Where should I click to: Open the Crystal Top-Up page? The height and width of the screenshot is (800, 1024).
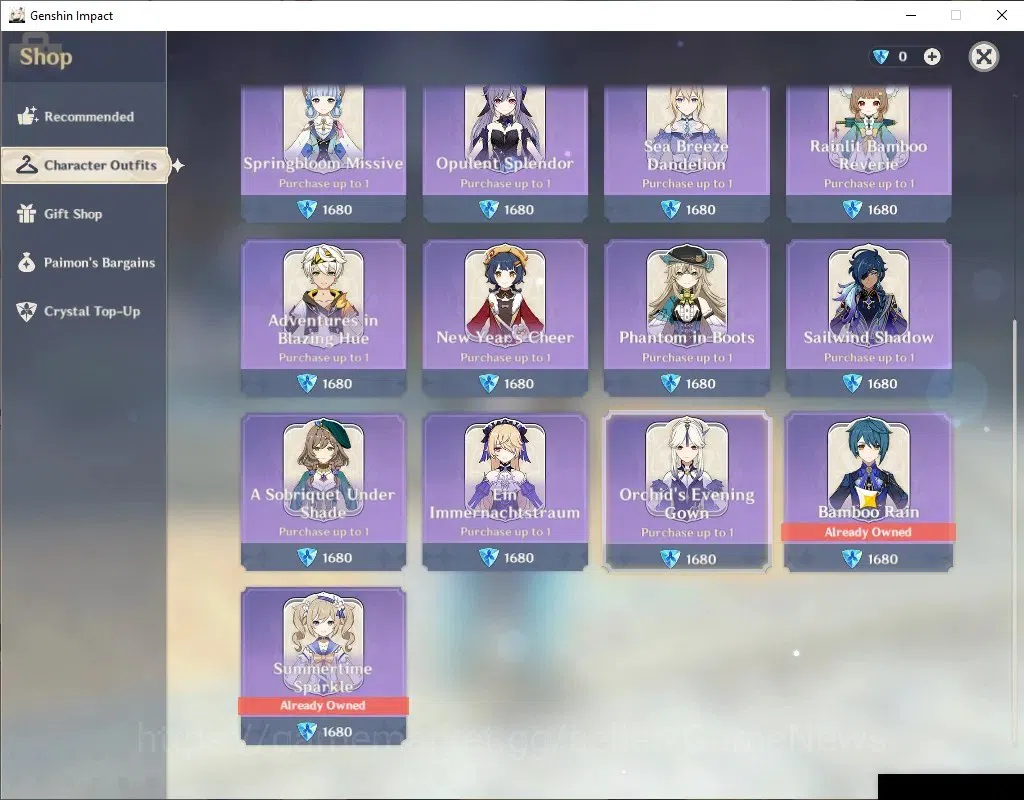pos(84,312)
